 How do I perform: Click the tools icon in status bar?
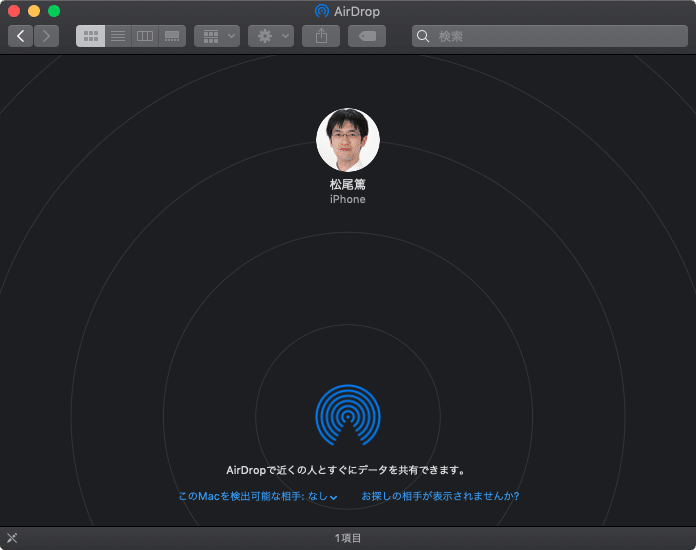[x=12, y=538]
